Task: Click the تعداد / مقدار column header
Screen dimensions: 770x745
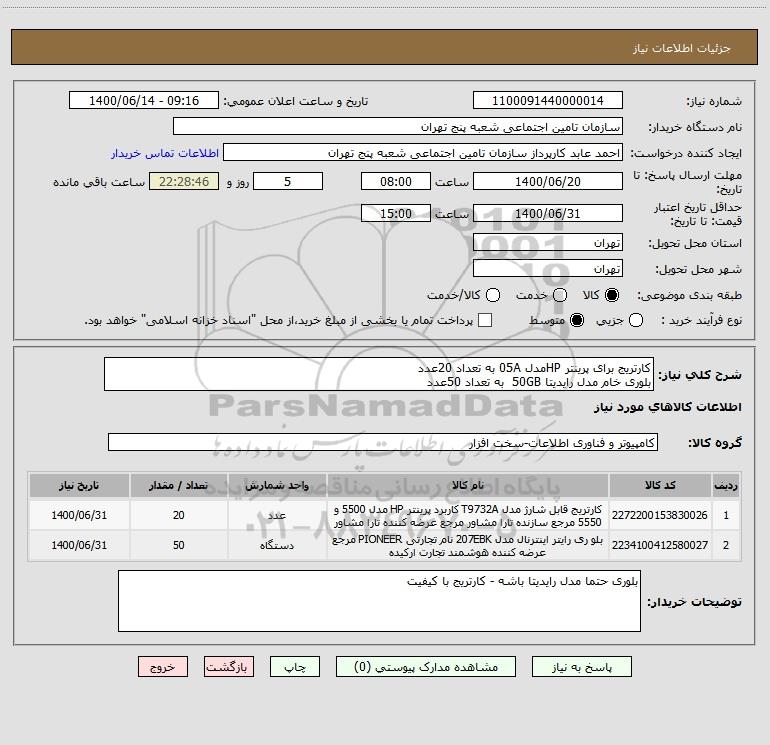Action: pyautogui.click(x=179, y=485)
